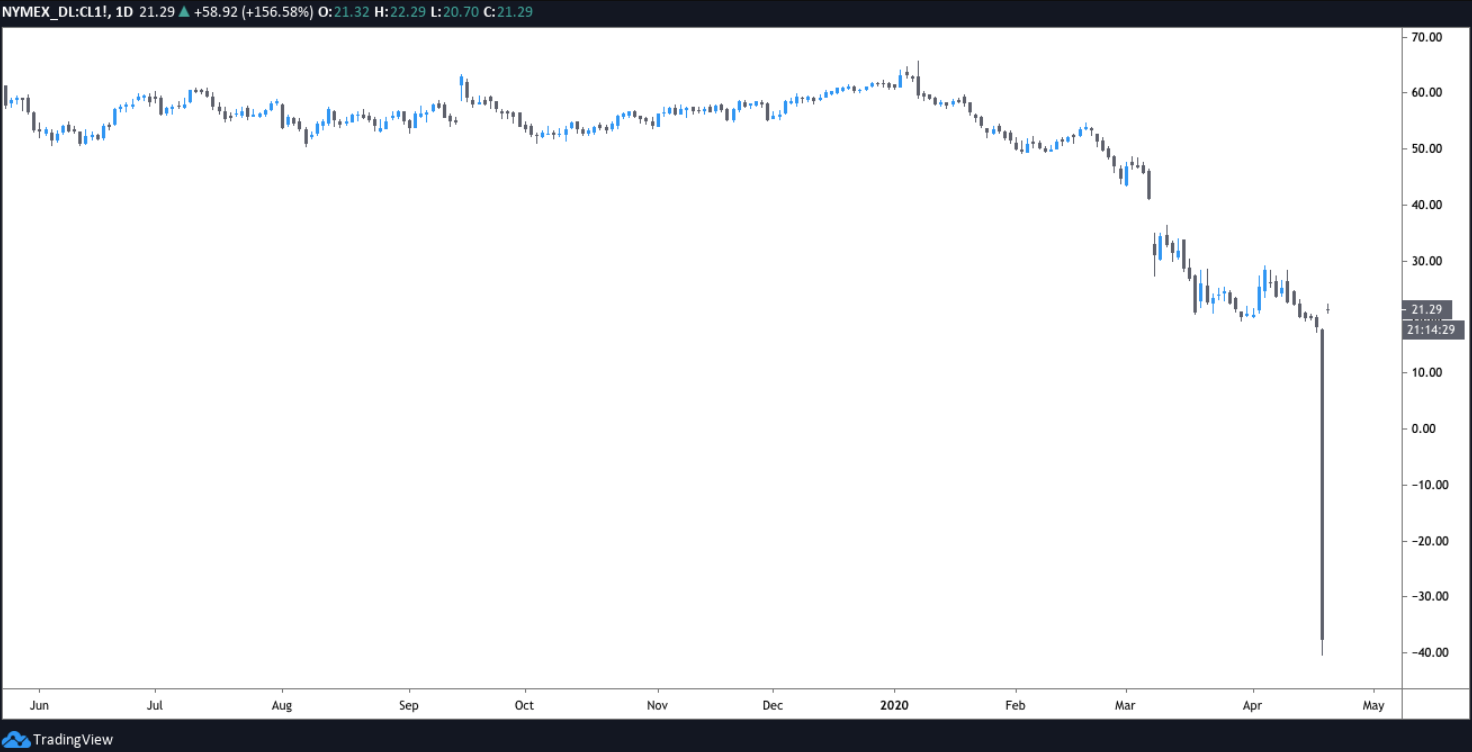The image size is (1472, 752).
Task: Click the Nov time axis label
Action: pyautogui.click(x=657, y=705)
